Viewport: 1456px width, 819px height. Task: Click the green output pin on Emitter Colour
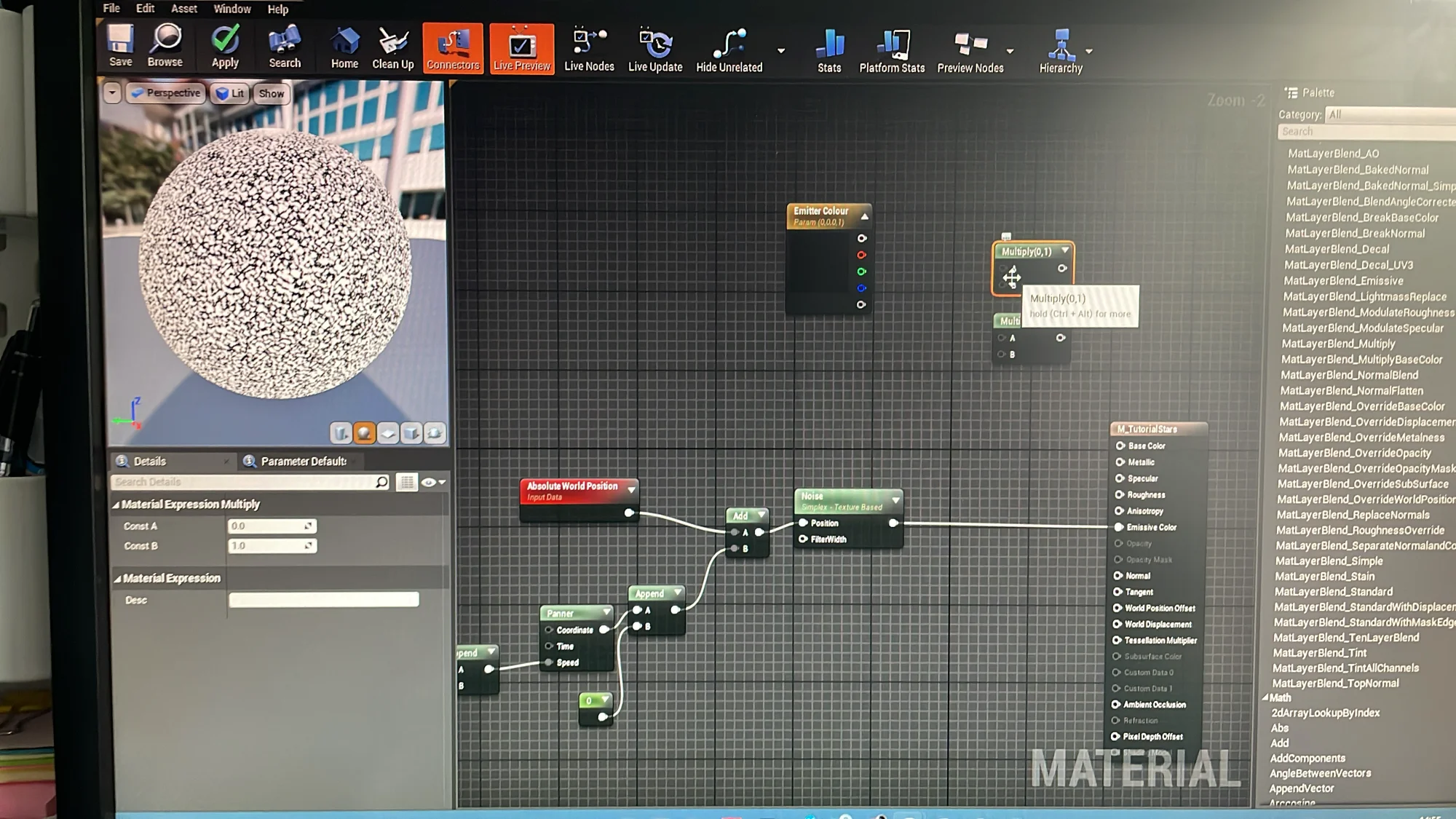click(x=861, y=272)
